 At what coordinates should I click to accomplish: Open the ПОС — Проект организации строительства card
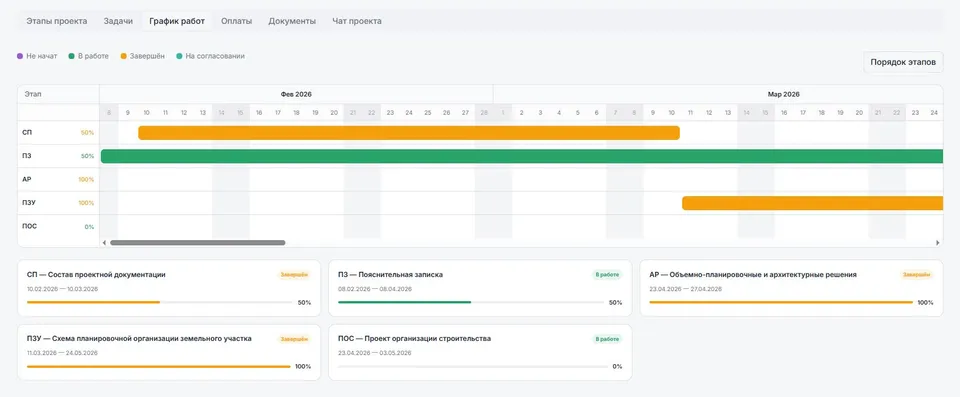coord(480,352)
